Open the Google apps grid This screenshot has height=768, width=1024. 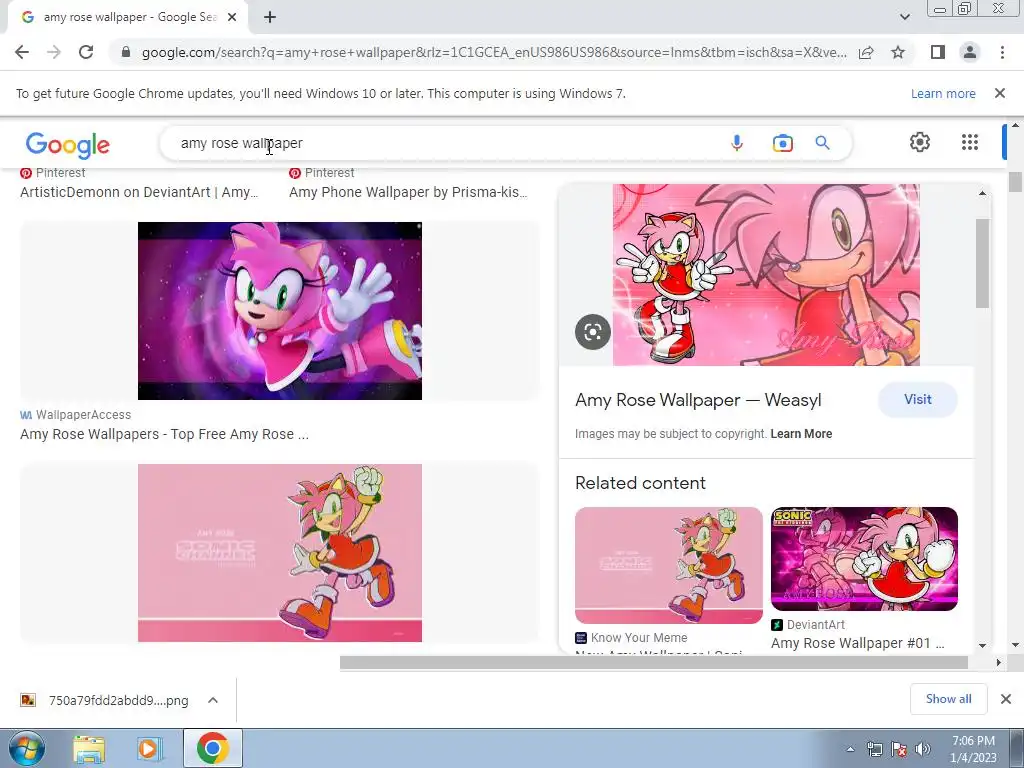pyautogui.click(x=970, y=142)
